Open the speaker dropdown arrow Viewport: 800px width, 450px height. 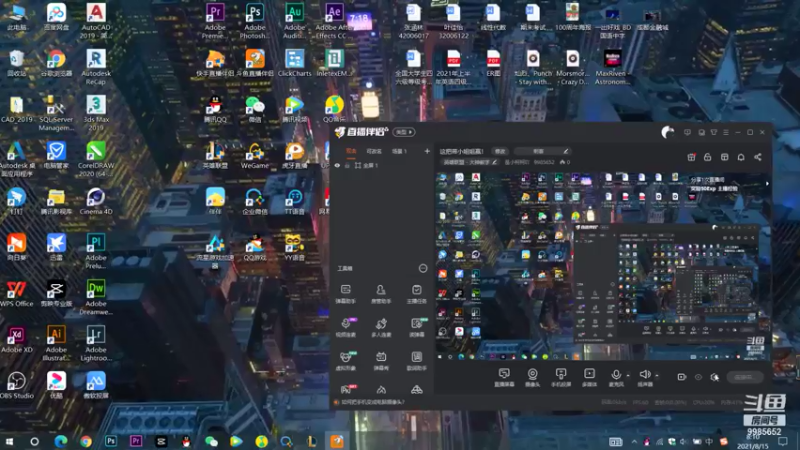(x=657, y=376)
